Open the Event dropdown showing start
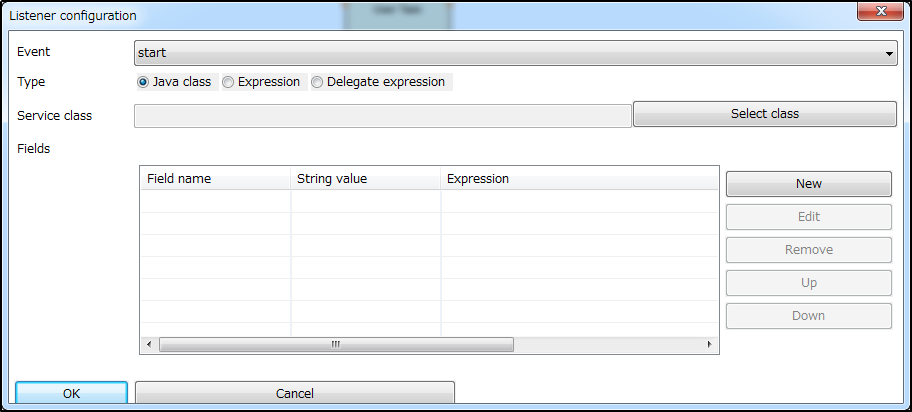This screenshot has height=412, width=912. [515, 53]
